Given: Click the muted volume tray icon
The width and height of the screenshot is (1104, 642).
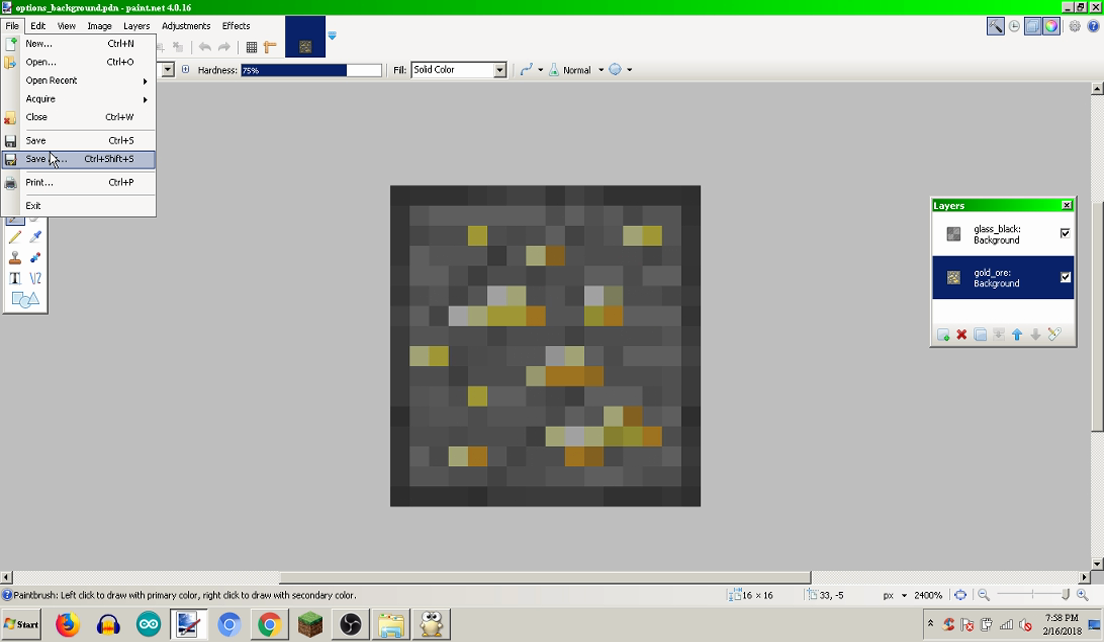Looking at the screenshot, I should (1026, 624).
